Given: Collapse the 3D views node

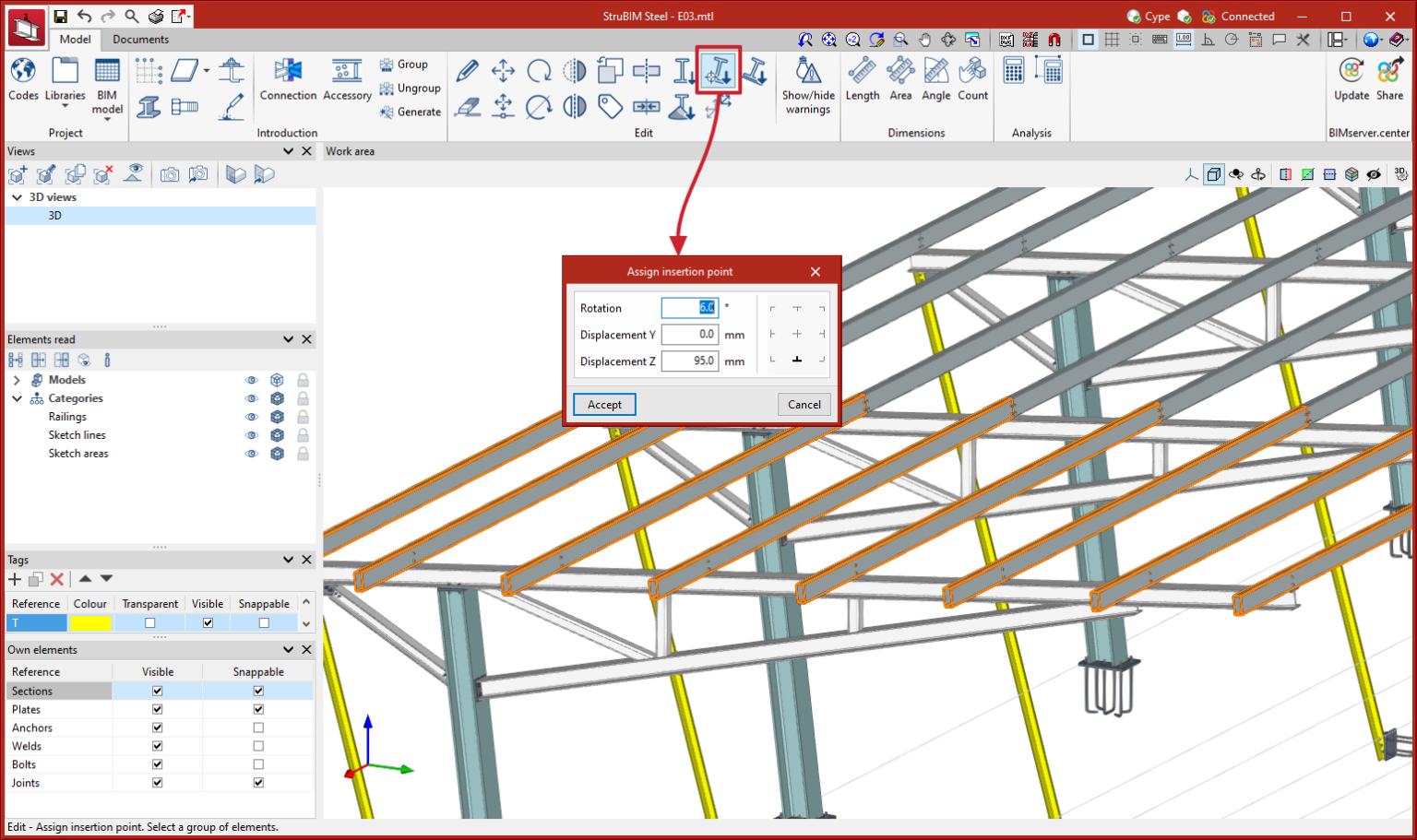Looking at the screenshot, I should [x=17, y=197].
